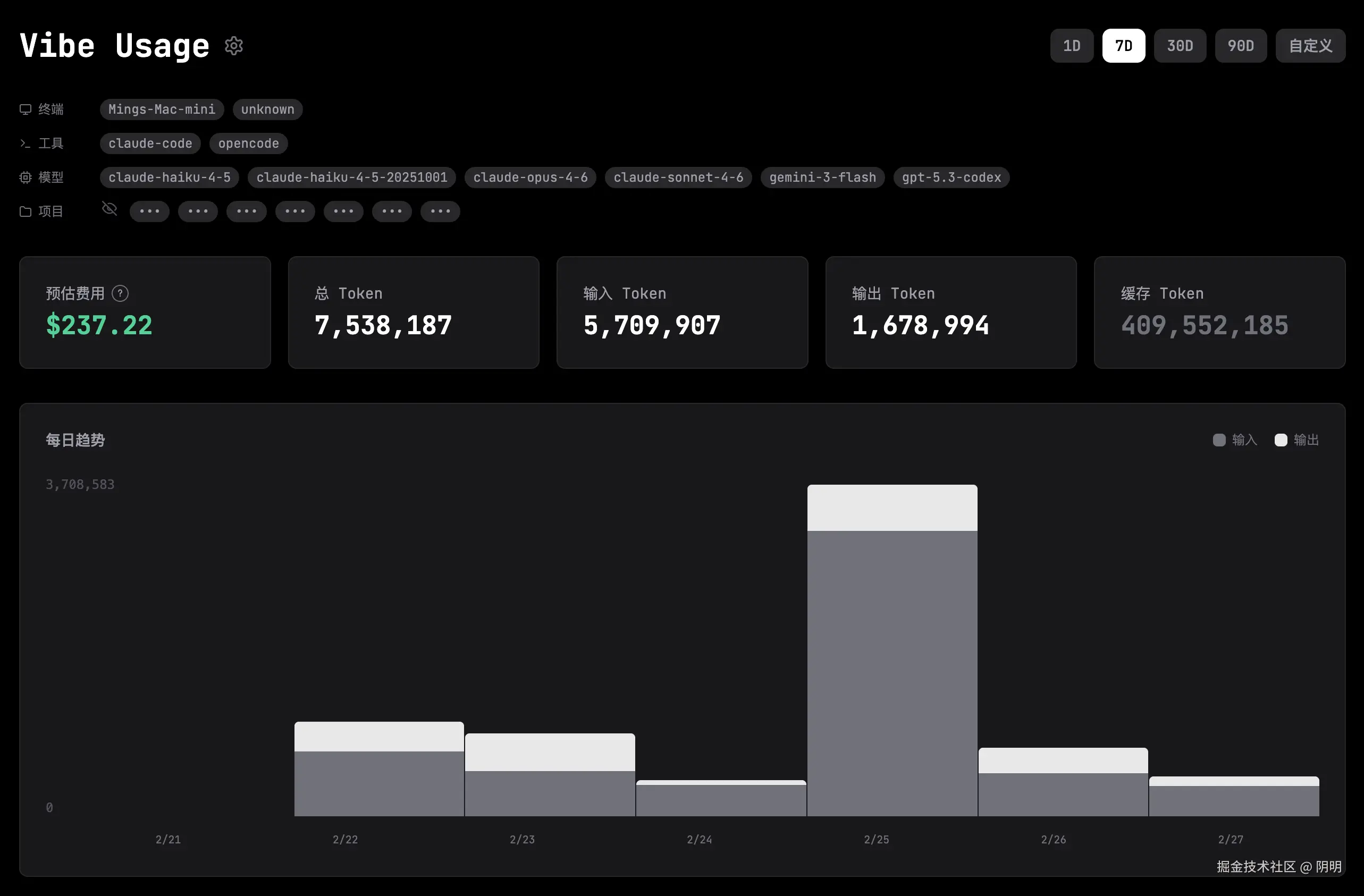Filter by claude-code tool

pyautogui.click(x=150, y=143)
